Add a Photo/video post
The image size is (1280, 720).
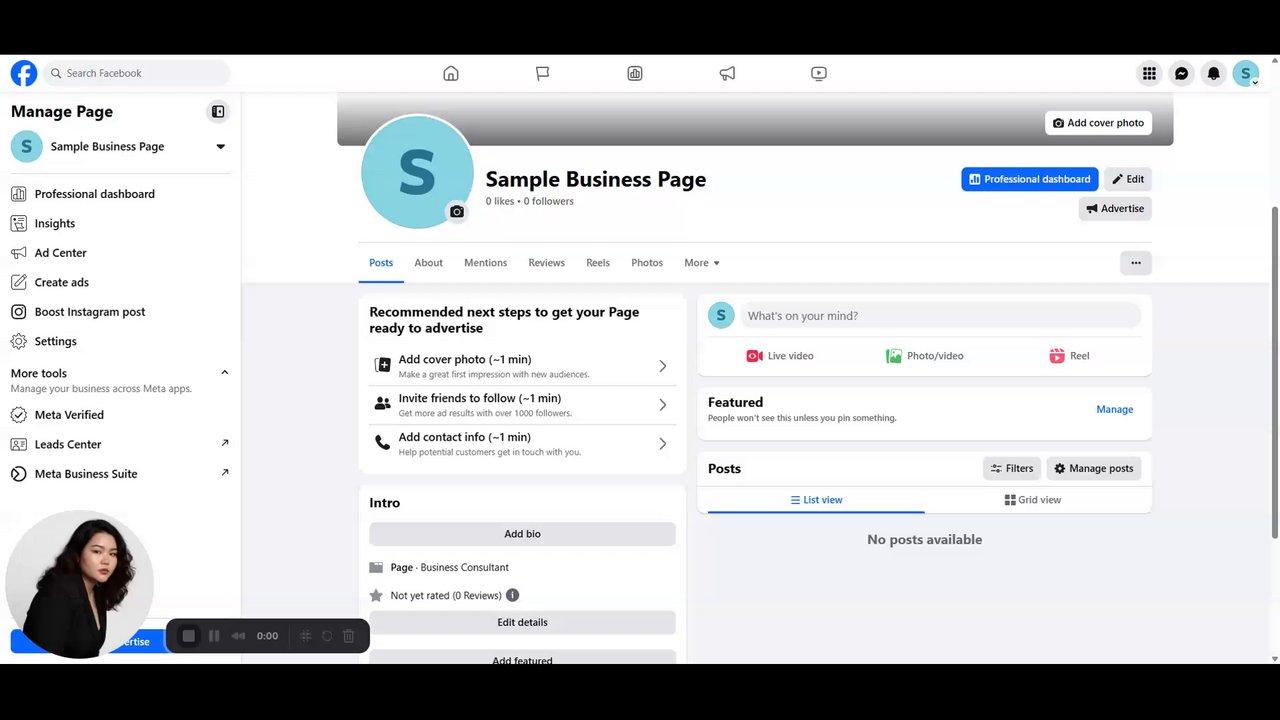(x=924, y=356)
